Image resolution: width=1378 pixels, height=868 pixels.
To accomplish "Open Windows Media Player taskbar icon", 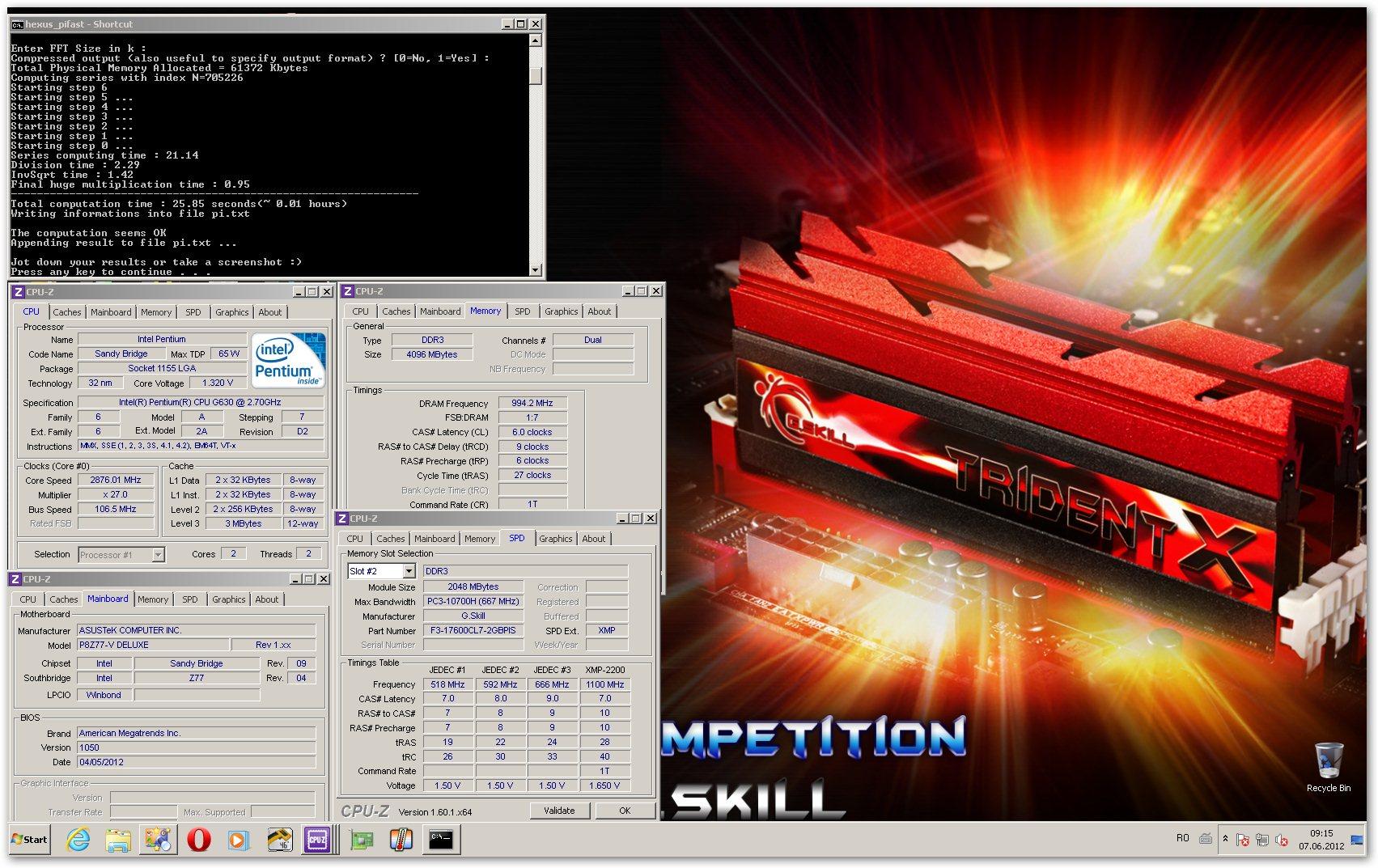I will tap(238, 840).
